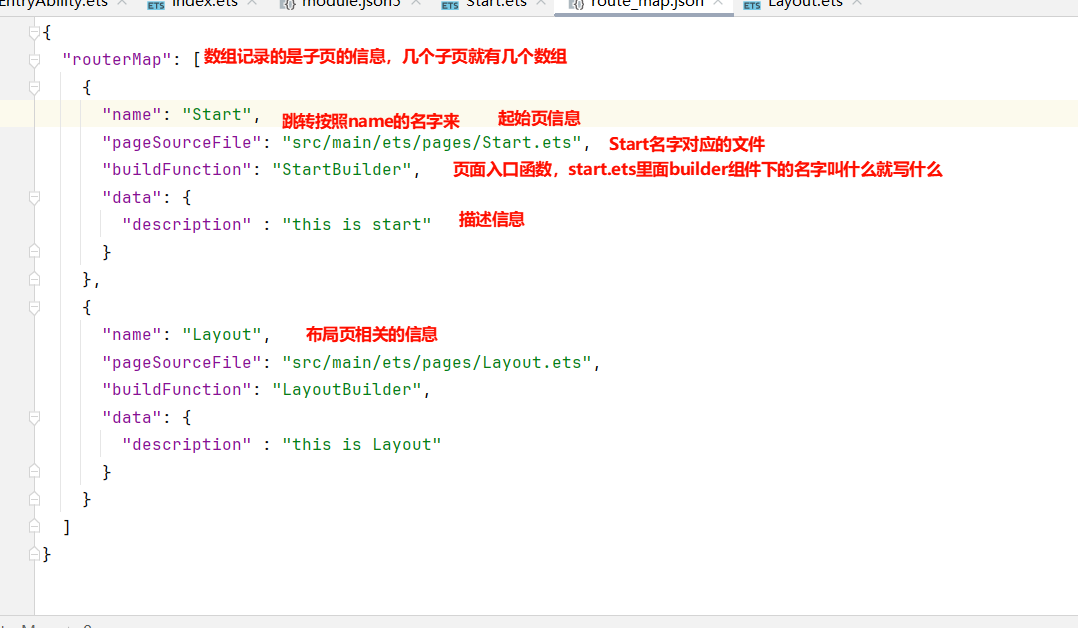Screen dimensions: 1078x628
Task: Click the "Start" name value
Action: [217, 115]
